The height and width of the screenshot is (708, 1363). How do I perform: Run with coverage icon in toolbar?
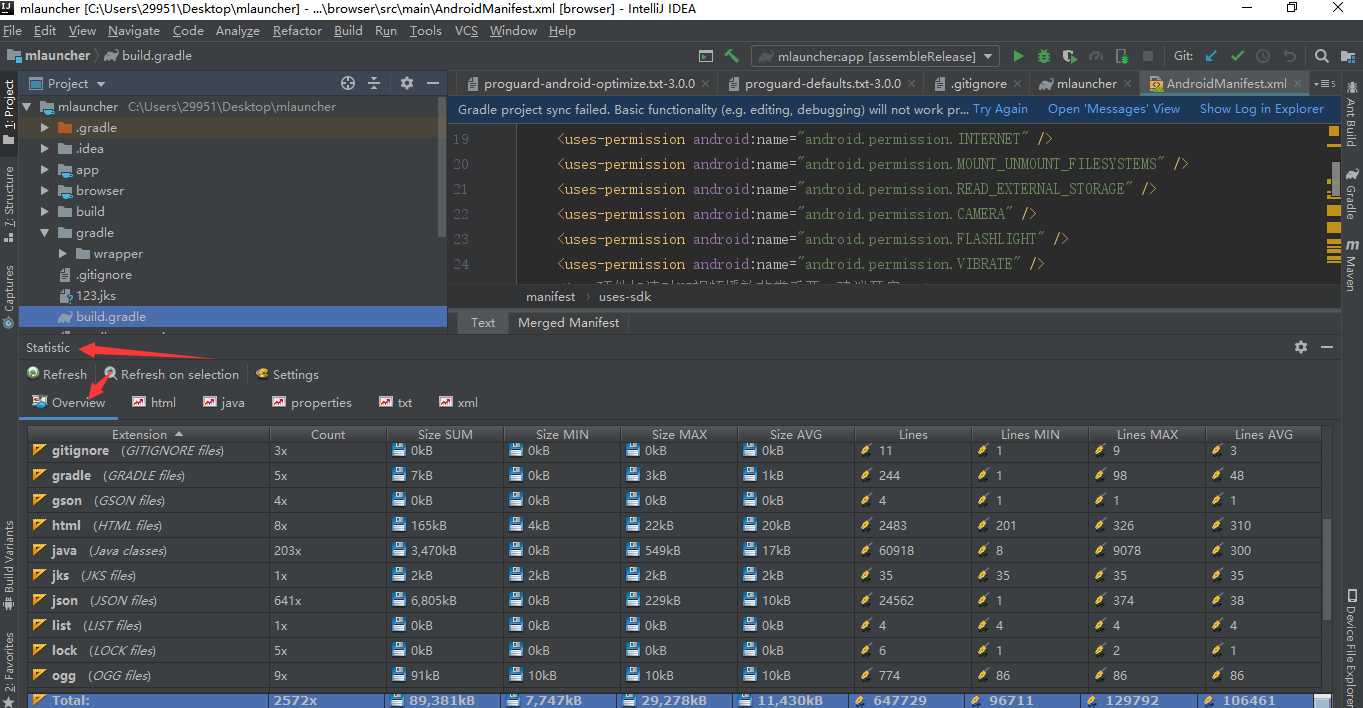click(1070, 56)
